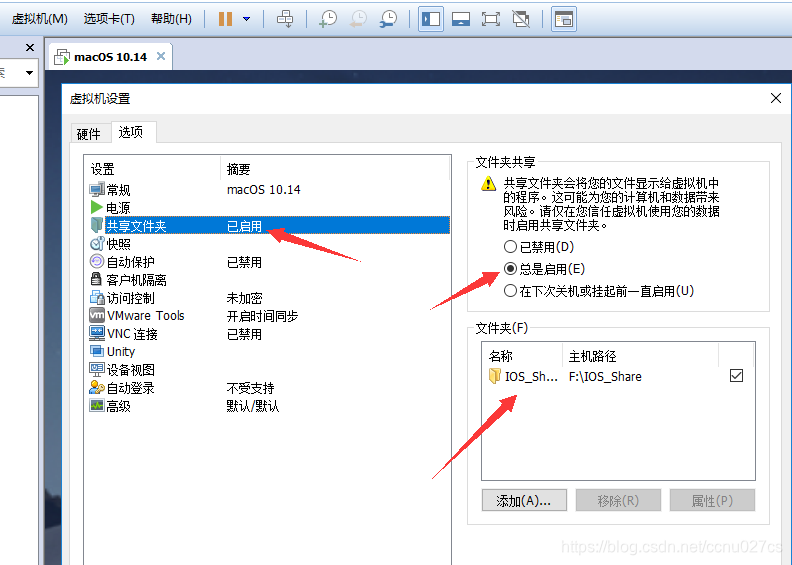Enter full screen mode icon

click(x=490, y=19)
